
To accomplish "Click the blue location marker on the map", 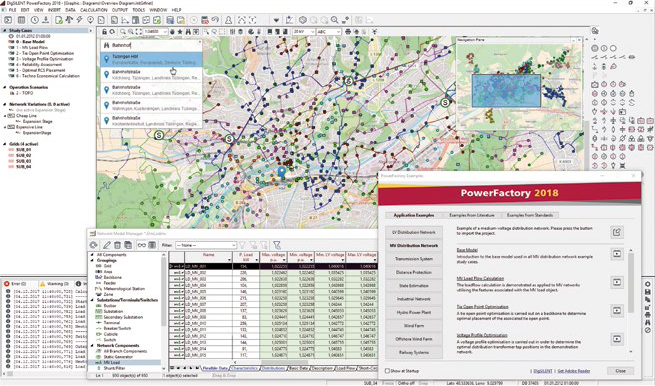I will coord(282,171).
